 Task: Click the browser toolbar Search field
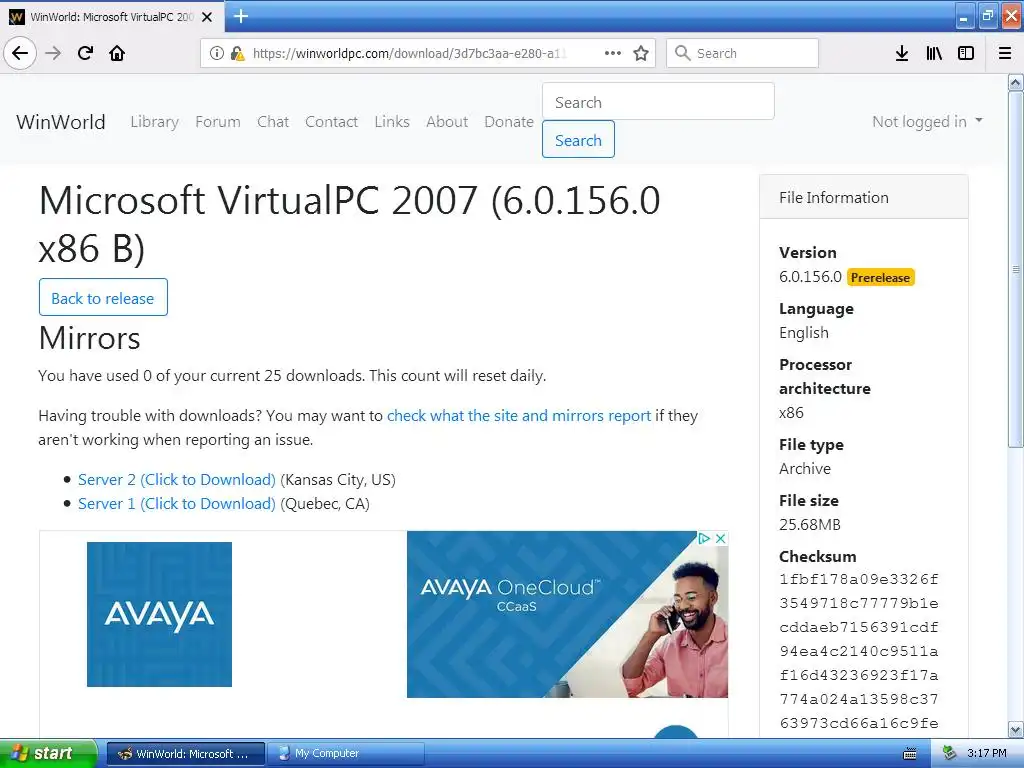click(x=742, y=53)
